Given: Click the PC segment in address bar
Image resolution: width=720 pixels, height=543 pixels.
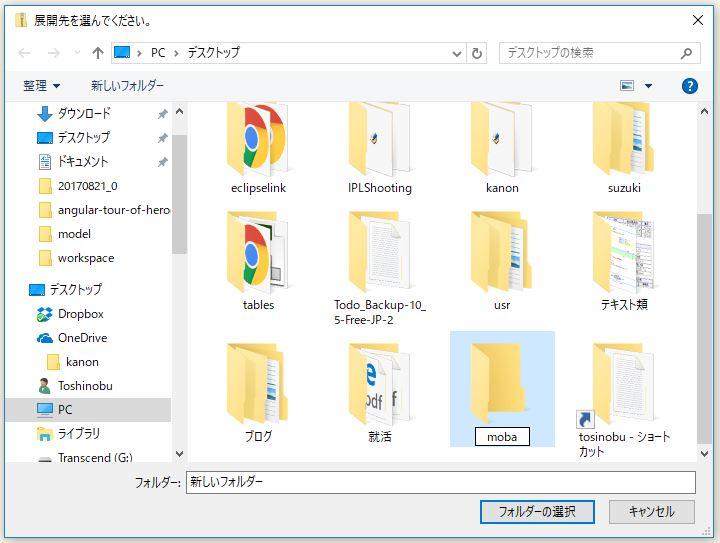Looking at the screenshot, I should (x=158, y=53).
